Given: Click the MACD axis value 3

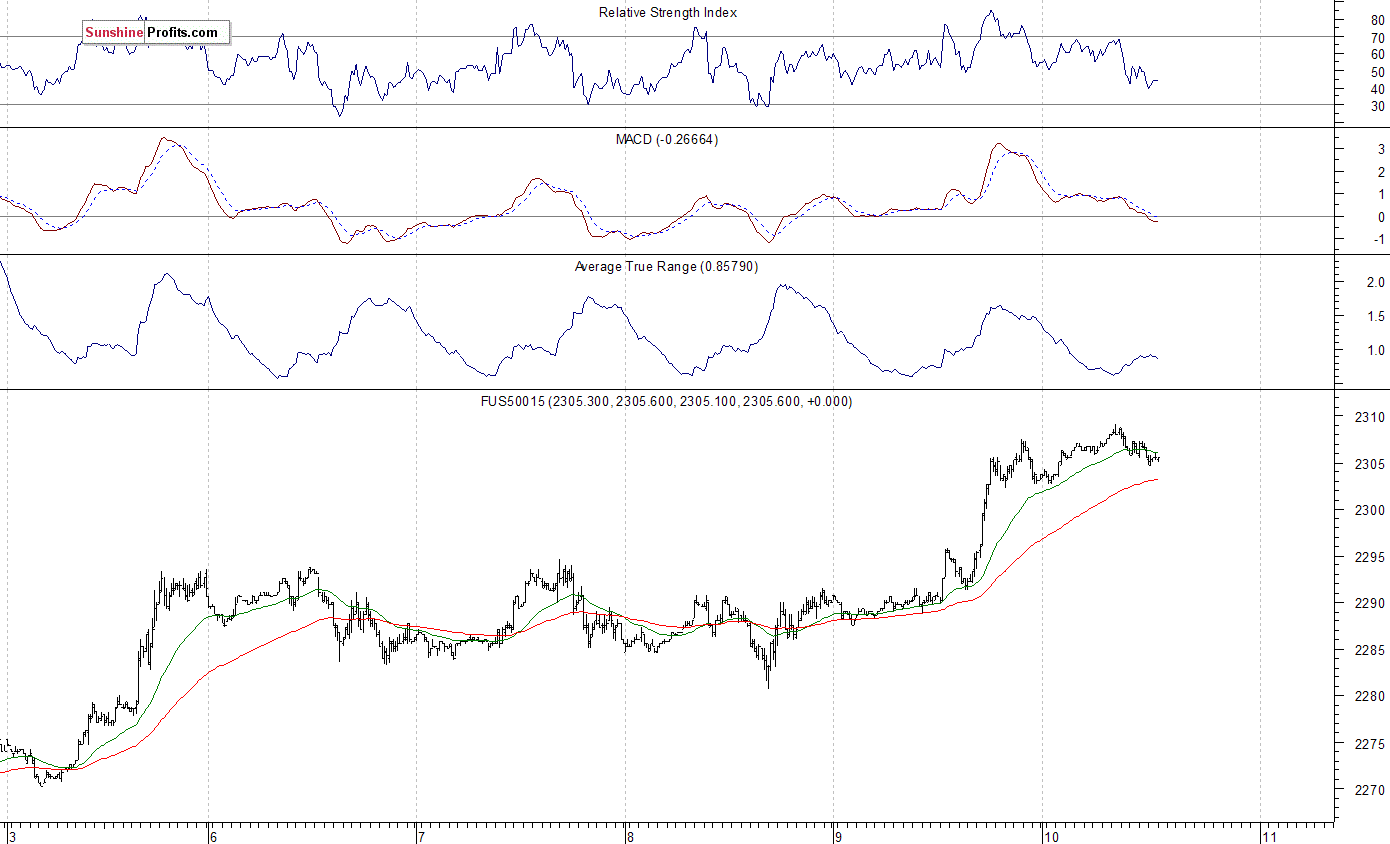Looking at the screenshot, I should click(1381, 149).
